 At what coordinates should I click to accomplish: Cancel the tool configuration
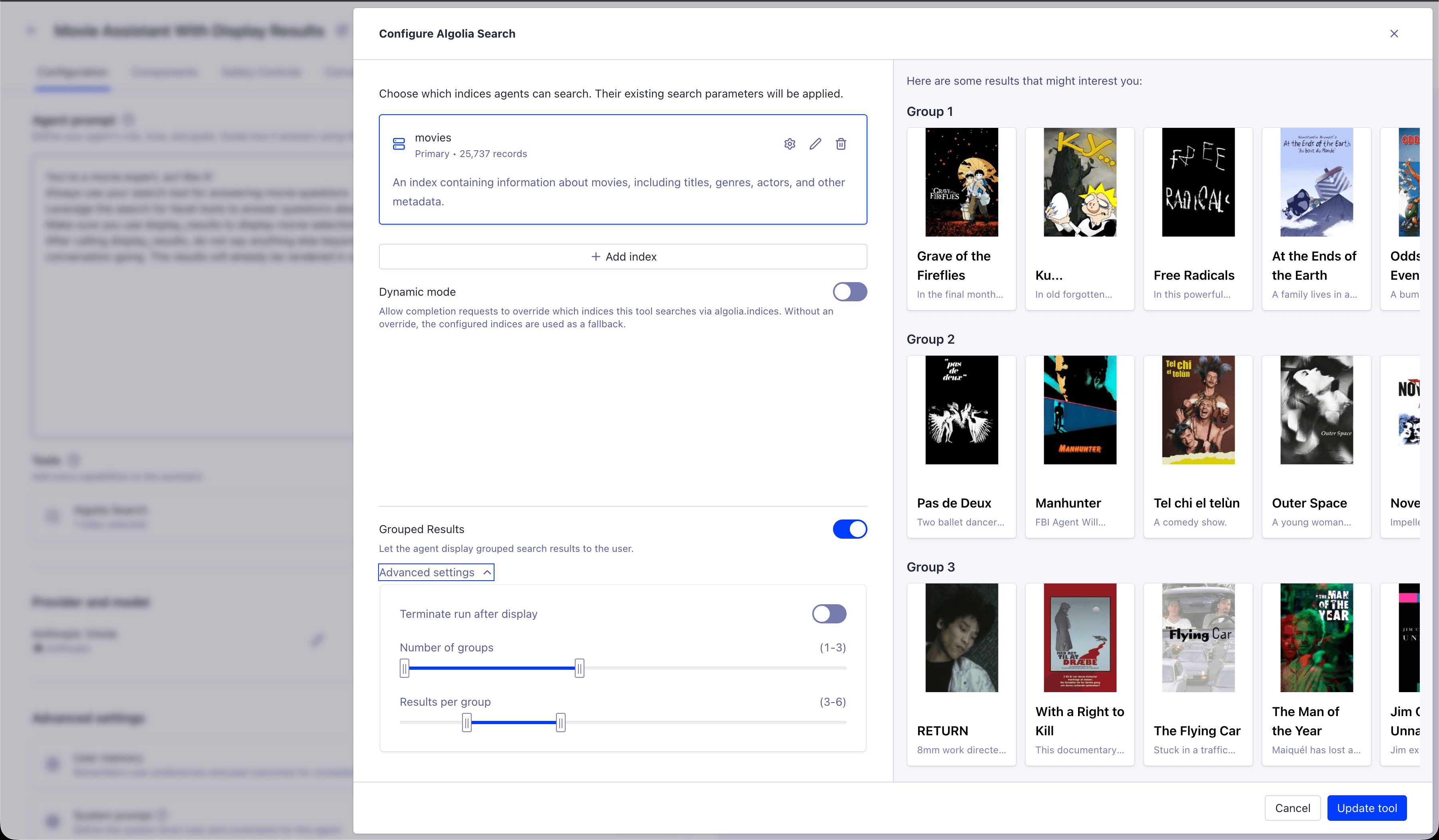click(x=1292, y=808)
